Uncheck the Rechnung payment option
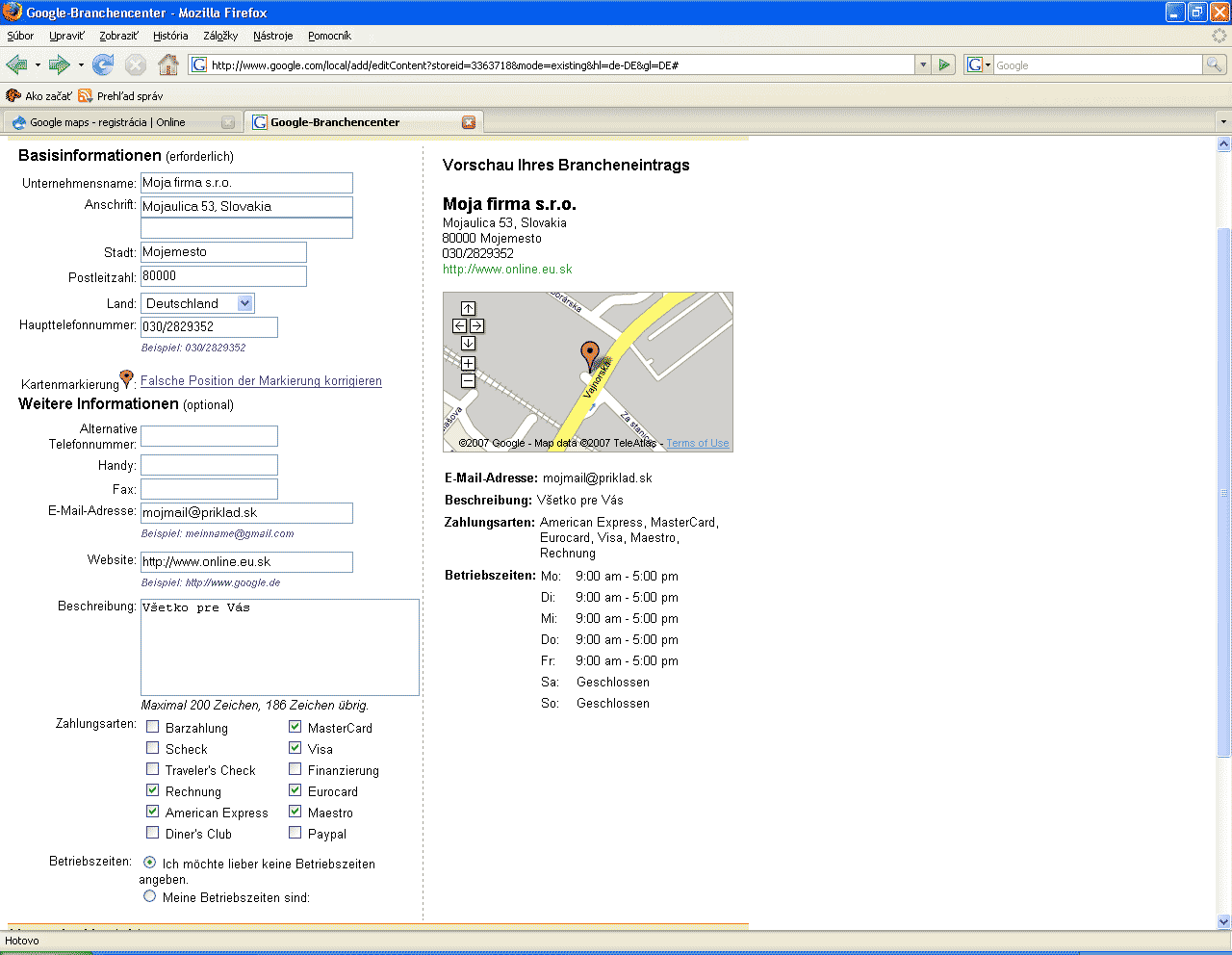 pyautogui.click(x=152, y=790)
